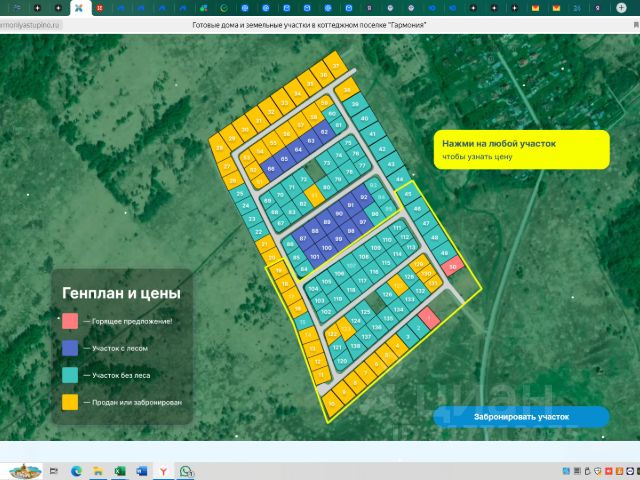The width and height of the screenshot is (640, 480).
Task: Open Microsoft Edge from the taskbar
Action: point(76,470)
